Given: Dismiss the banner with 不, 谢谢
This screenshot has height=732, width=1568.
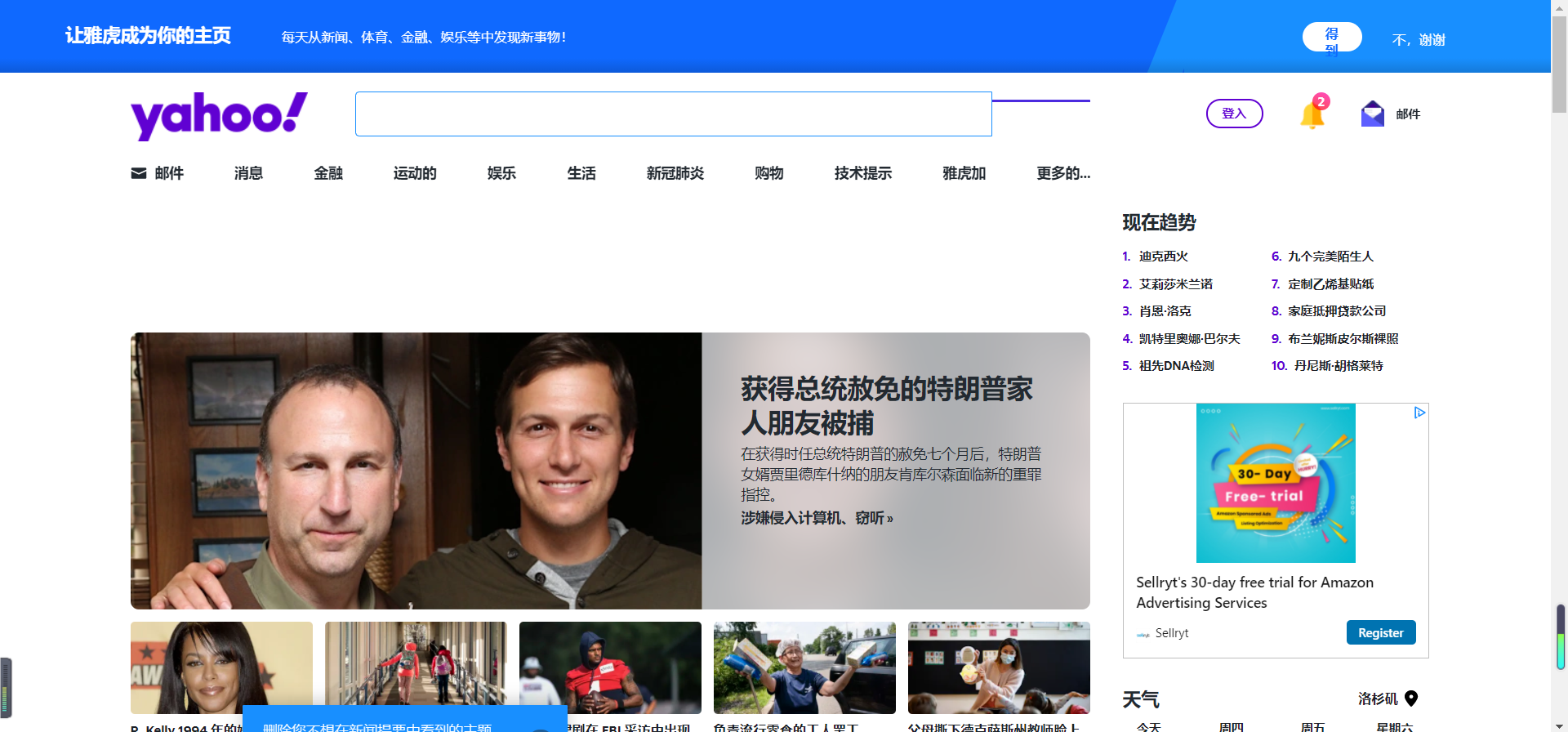Looking at the screenshot, I should [x=1418, y=39].
